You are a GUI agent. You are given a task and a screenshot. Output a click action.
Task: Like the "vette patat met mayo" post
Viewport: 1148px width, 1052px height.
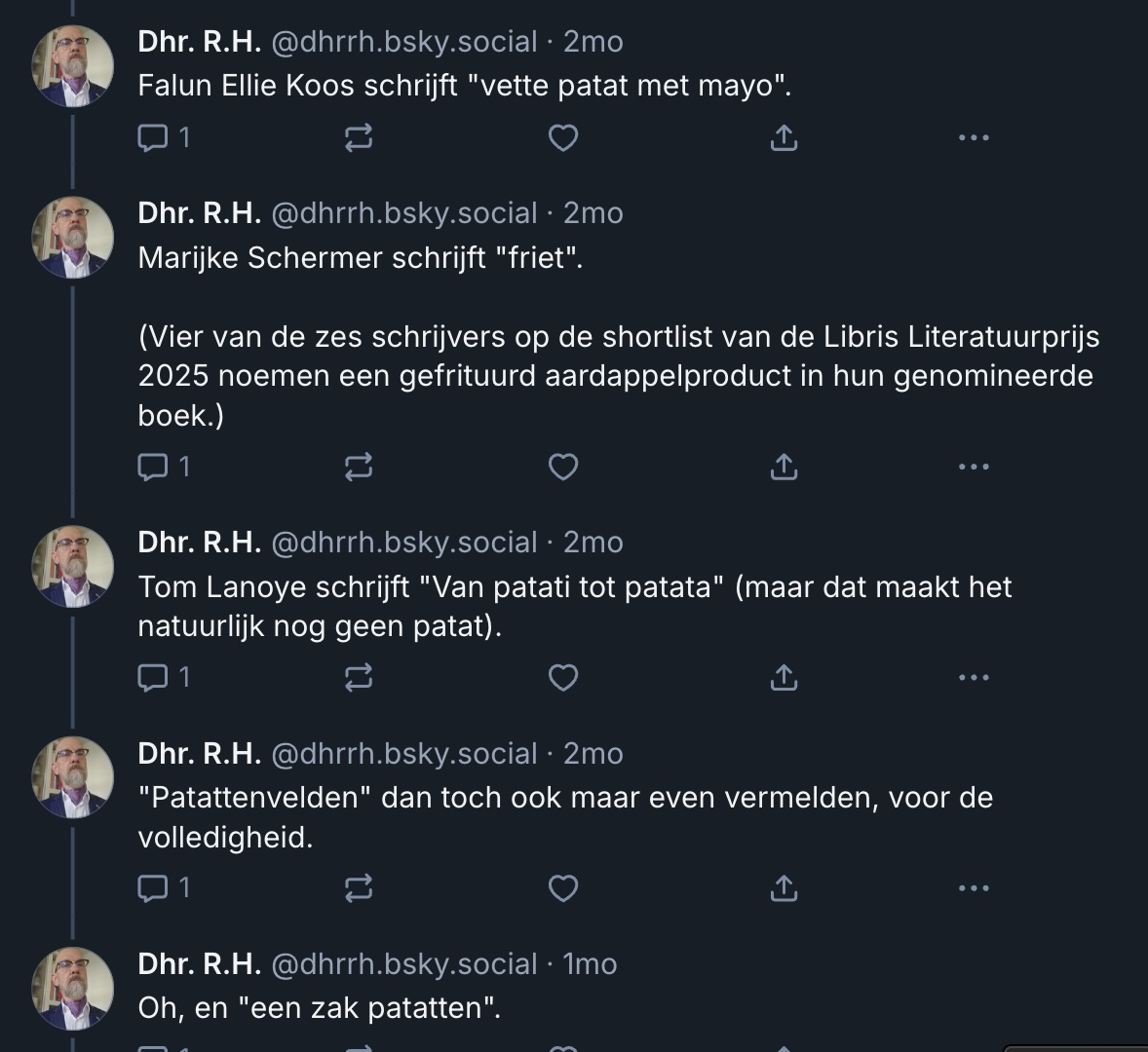pos(563,138)
